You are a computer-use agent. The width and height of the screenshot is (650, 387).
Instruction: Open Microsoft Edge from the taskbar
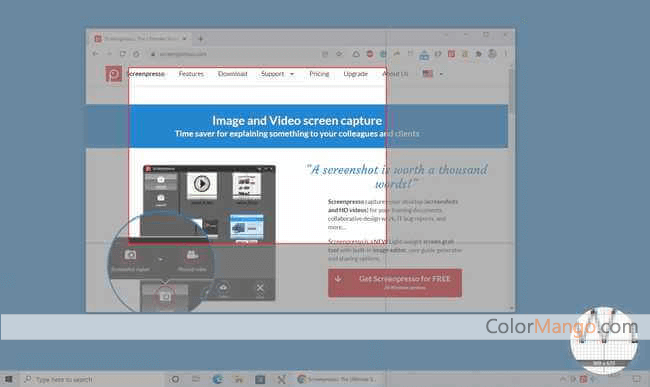click(x=217, y=379)
